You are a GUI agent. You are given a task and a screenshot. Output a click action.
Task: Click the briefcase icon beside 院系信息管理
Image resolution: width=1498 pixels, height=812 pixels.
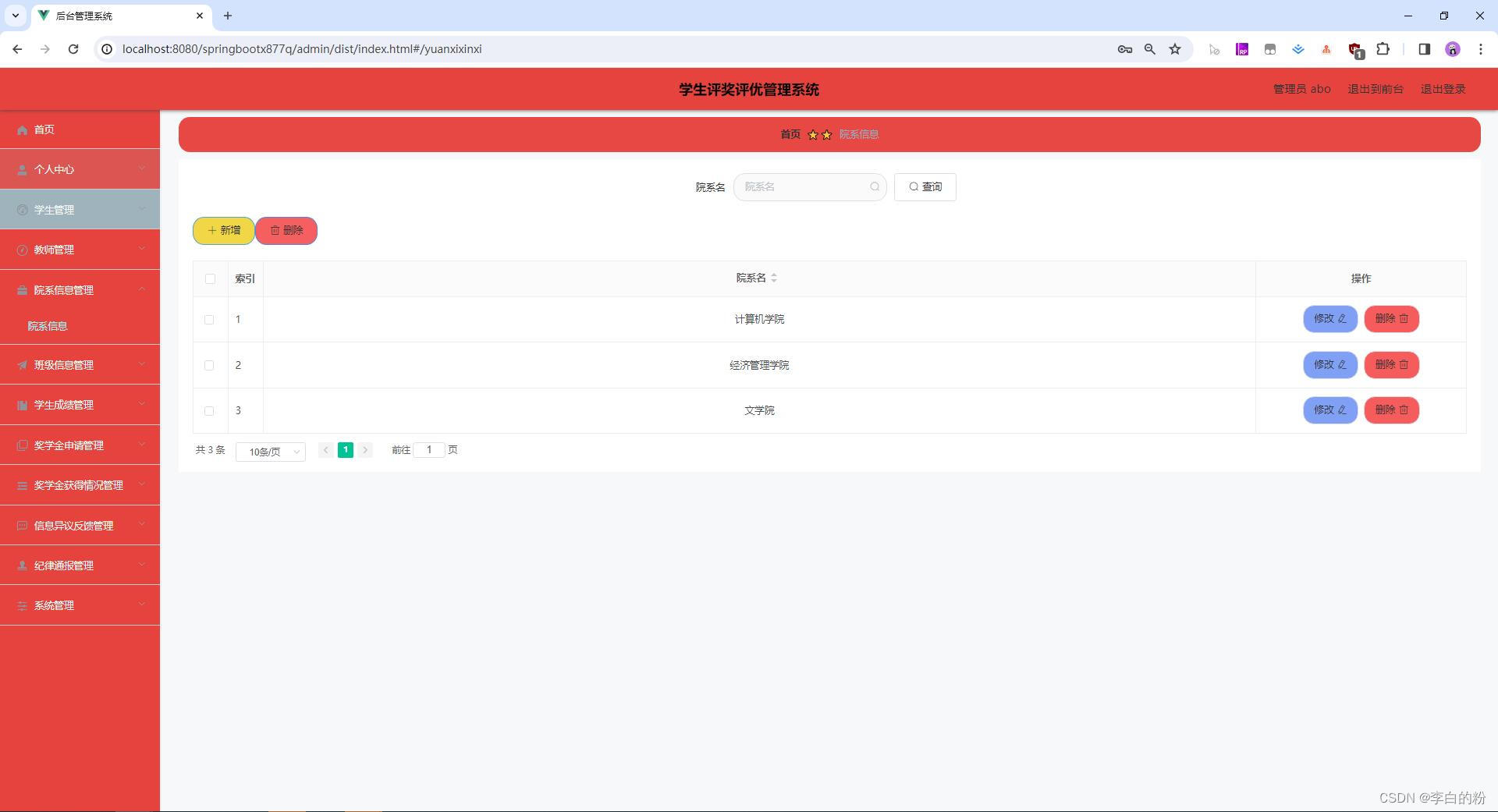[x=22, y=290]
